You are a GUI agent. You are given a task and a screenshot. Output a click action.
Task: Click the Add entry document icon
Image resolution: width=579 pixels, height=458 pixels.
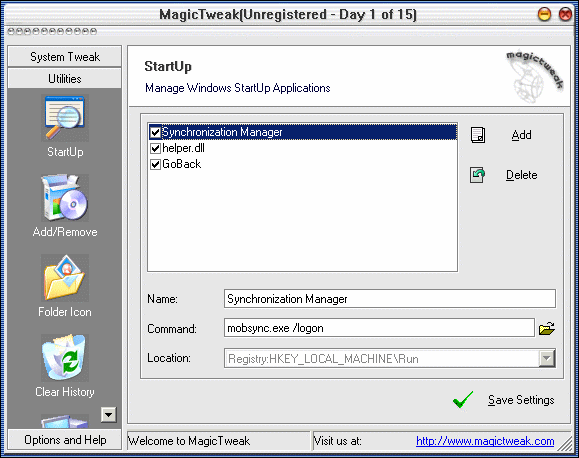tap(478, 135)
